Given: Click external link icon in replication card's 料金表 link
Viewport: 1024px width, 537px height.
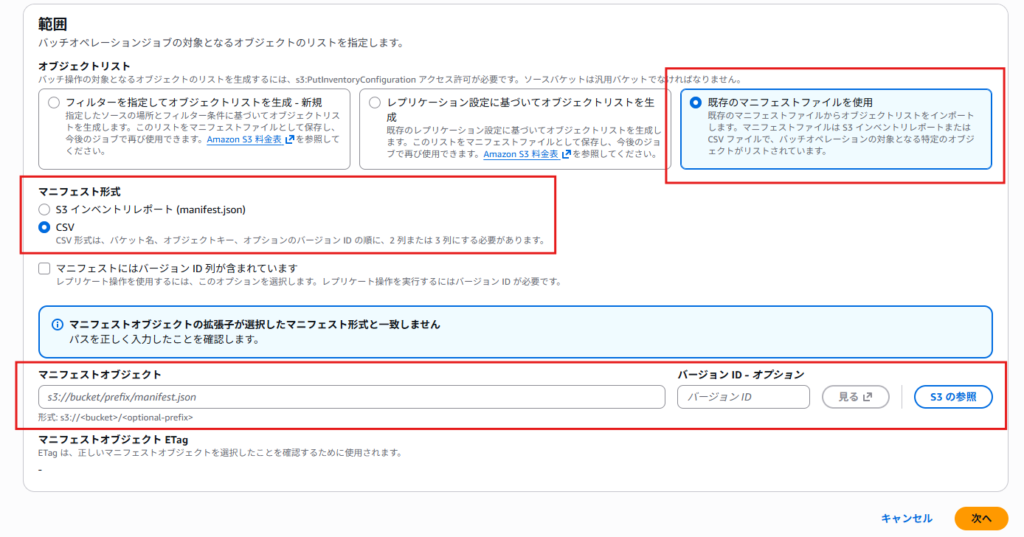Looking at the screenshot, I should tap(566, 154).
